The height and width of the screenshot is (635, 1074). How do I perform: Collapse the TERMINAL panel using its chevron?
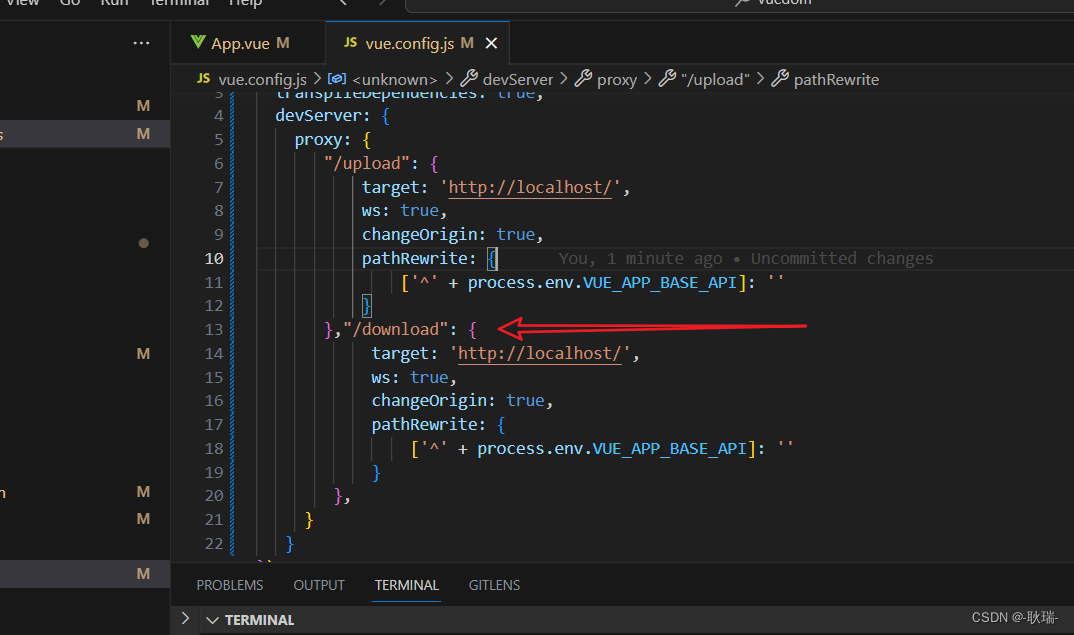(213, 619)
